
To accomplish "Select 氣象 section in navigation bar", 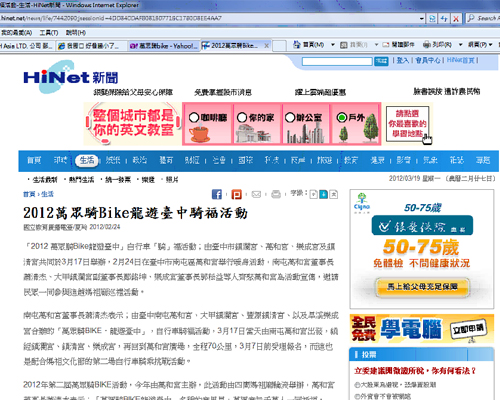I will tap(430, 160).
